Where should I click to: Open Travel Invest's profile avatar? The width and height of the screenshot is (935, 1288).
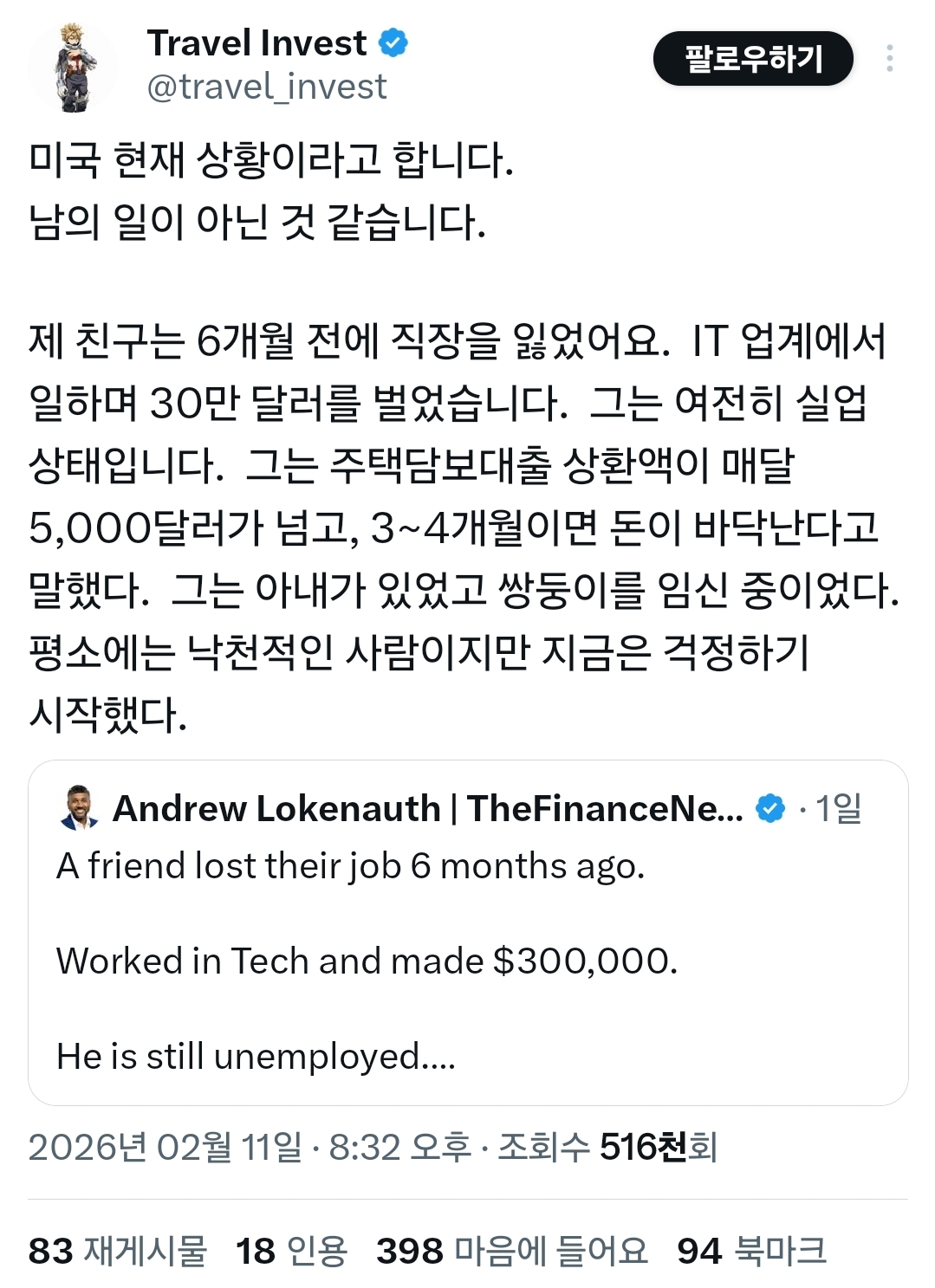[74, 67]
